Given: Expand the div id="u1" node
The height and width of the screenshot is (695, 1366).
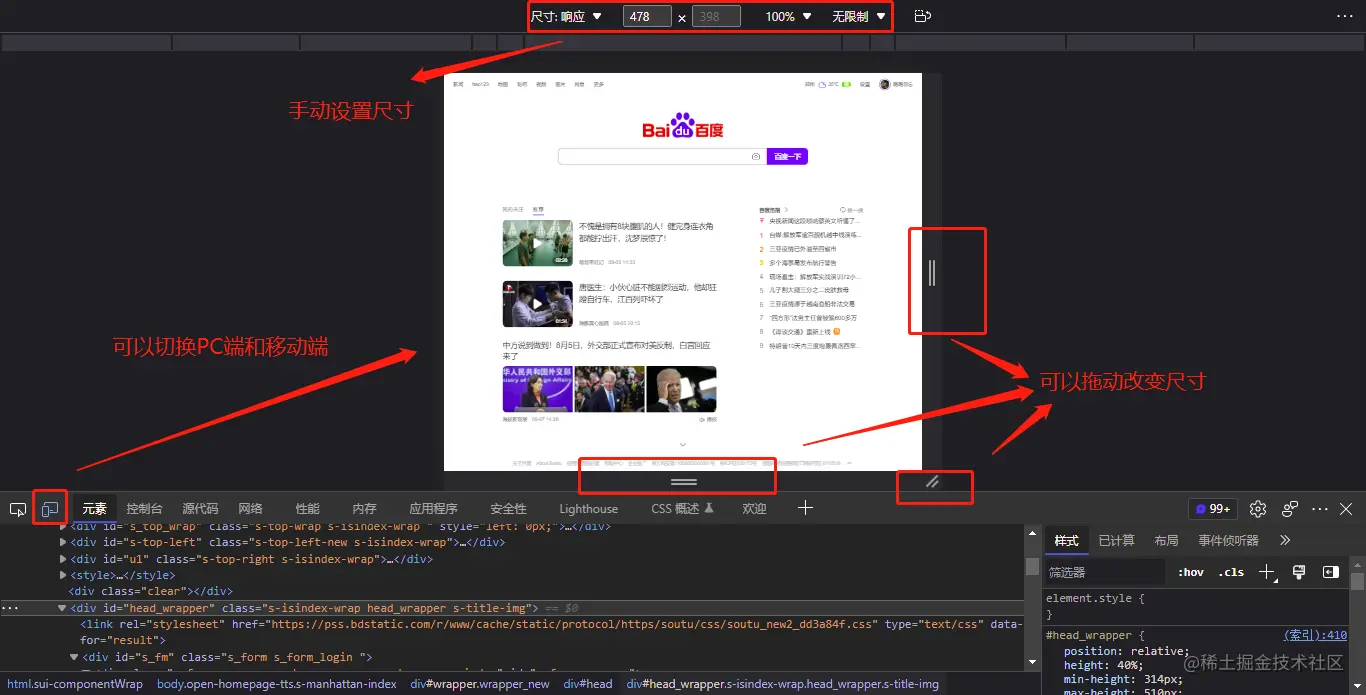Looking at the screenshot, I should (x=64, y=559).
